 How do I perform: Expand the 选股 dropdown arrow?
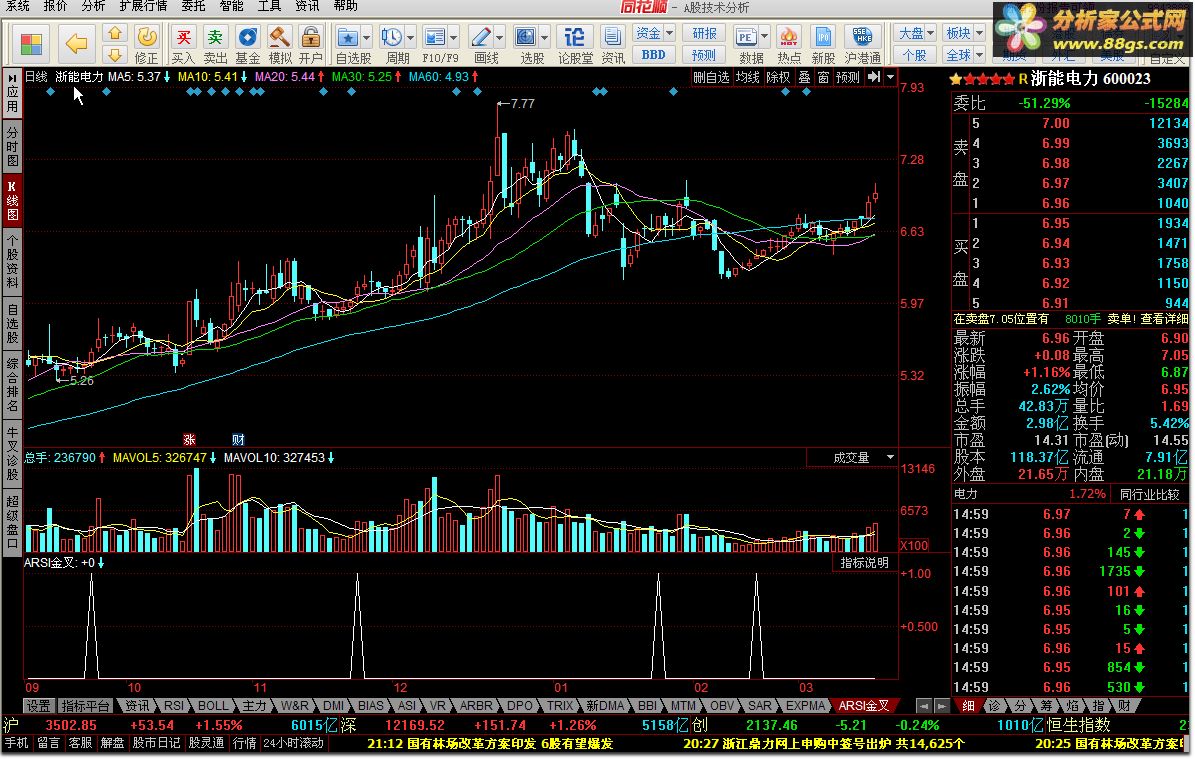pos(545,37)
